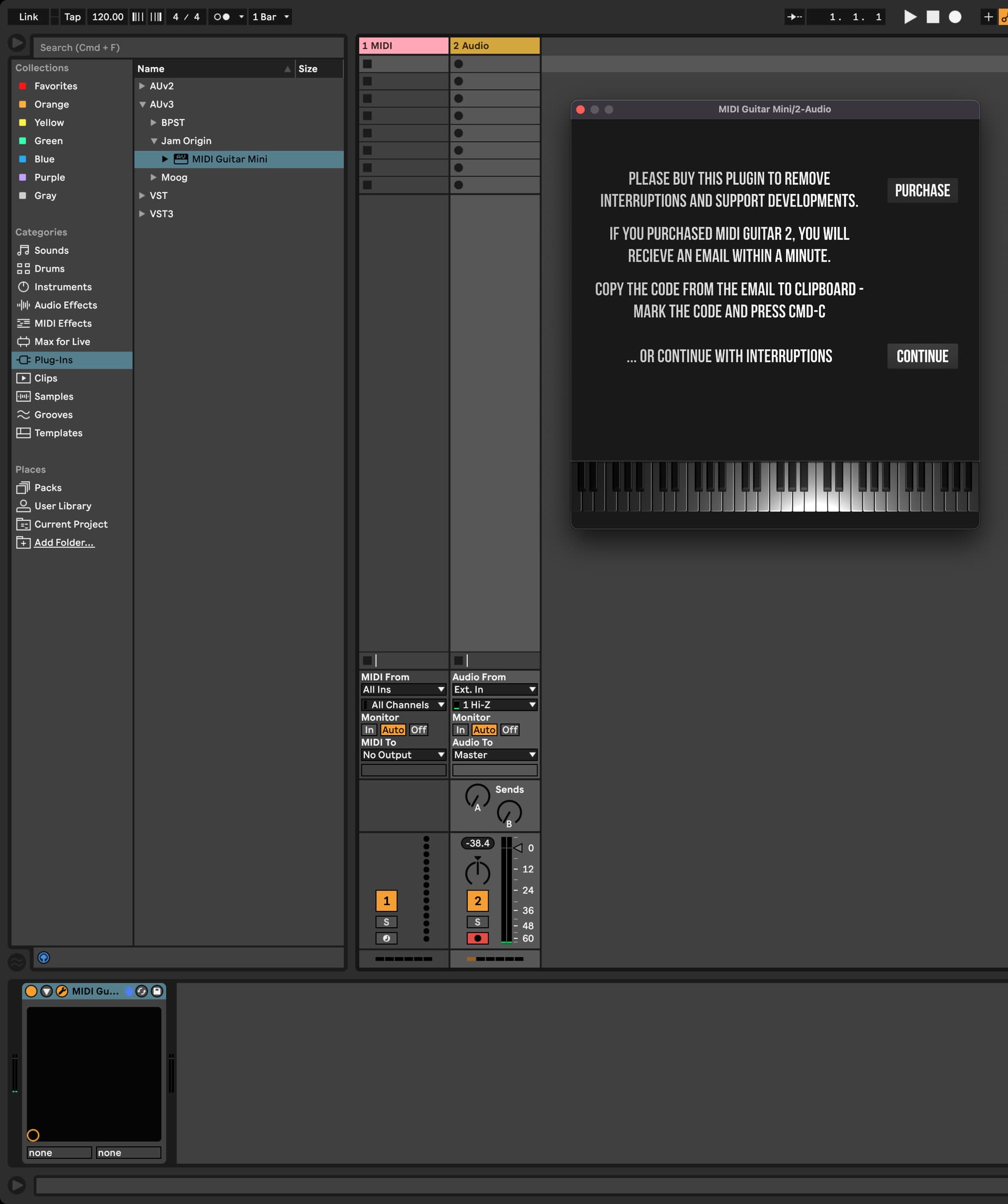Toggle the Follow playback button
Screen dimensions: 1008x1204
pyautogui.click(x=795, y=17)
